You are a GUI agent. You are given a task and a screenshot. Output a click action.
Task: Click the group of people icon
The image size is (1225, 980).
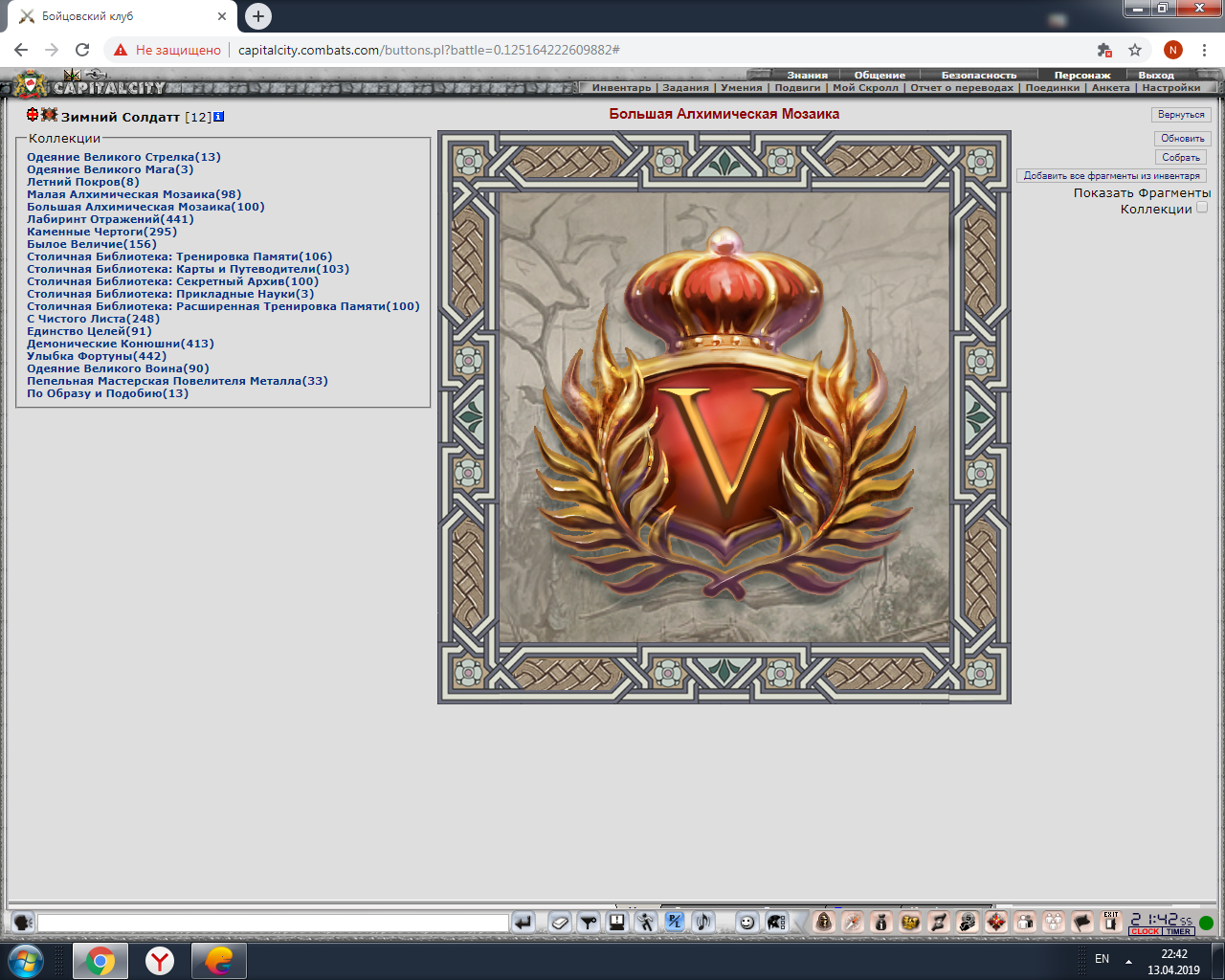1054,923
